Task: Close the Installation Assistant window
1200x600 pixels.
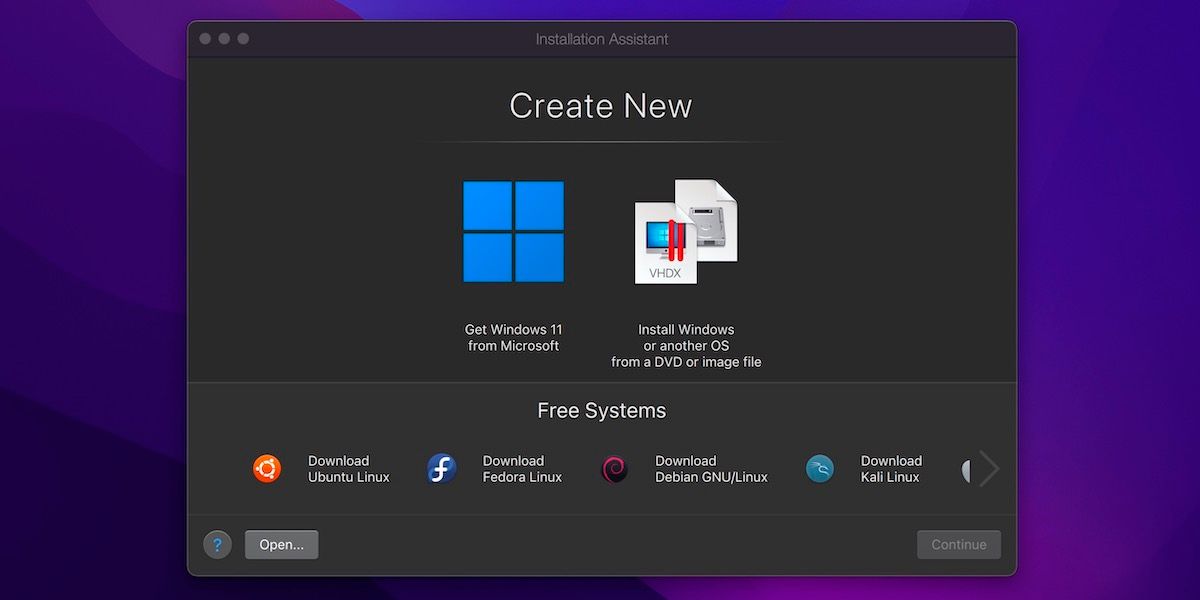Action: click(205, 39)
